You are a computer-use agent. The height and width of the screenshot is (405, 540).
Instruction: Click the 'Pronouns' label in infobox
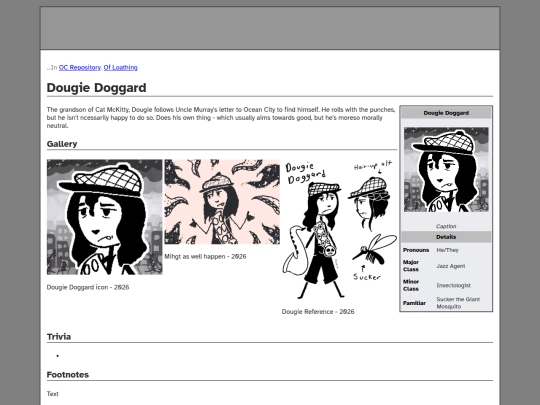pos(416,250)
